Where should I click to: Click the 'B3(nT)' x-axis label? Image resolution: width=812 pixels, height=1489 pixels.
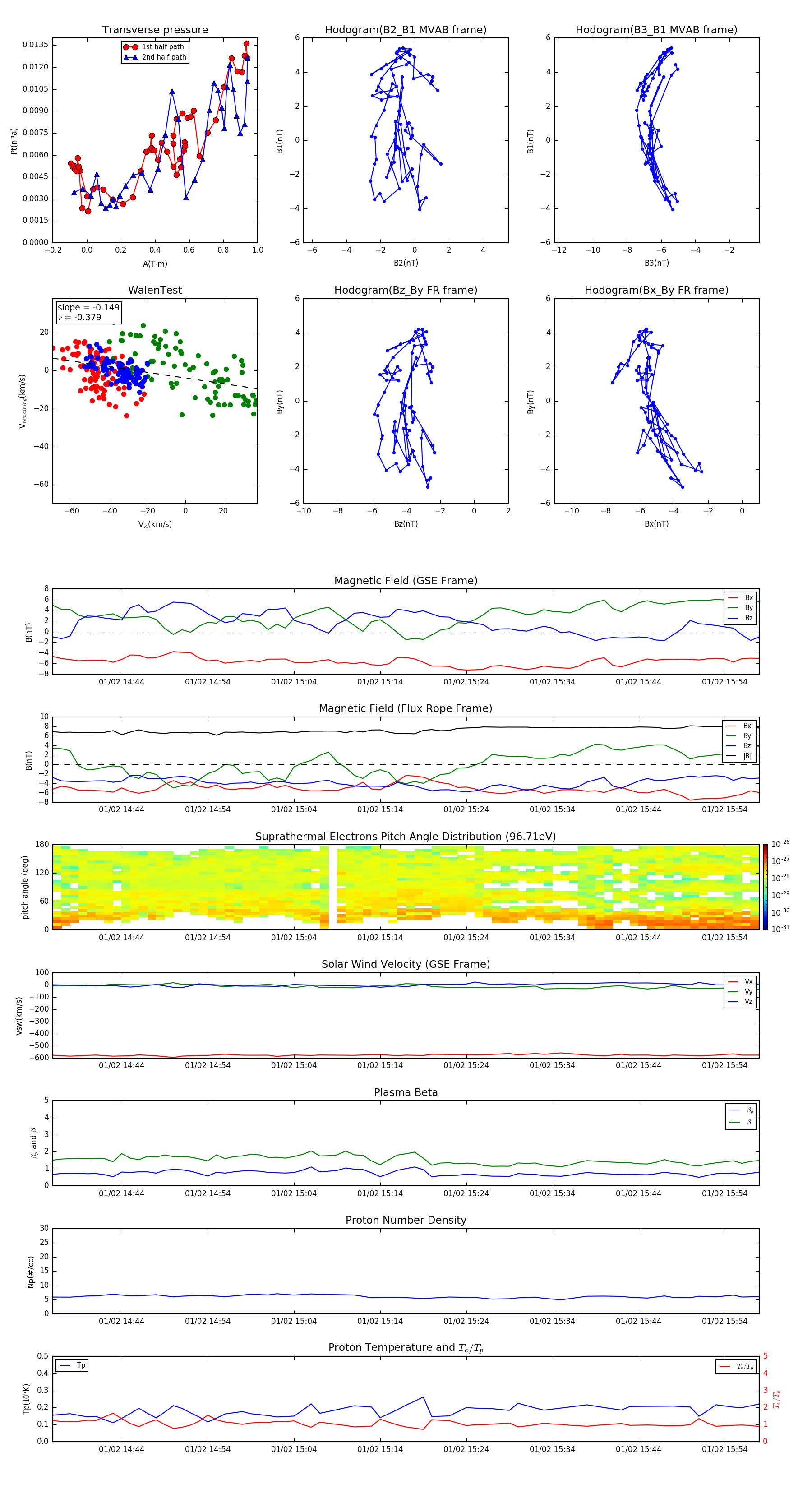(656, 263)
